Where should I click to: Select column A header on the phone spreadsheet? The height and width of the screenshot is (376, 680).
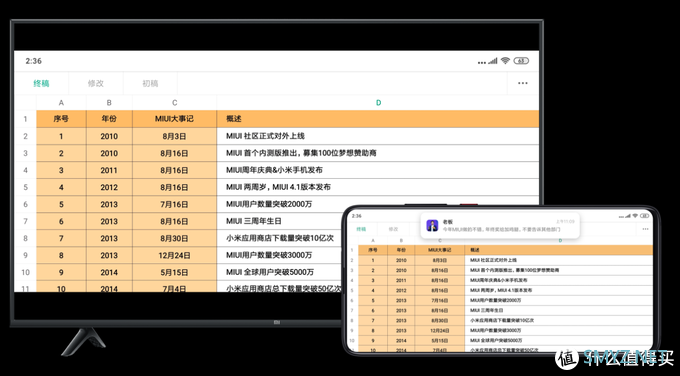coord(373,241)
